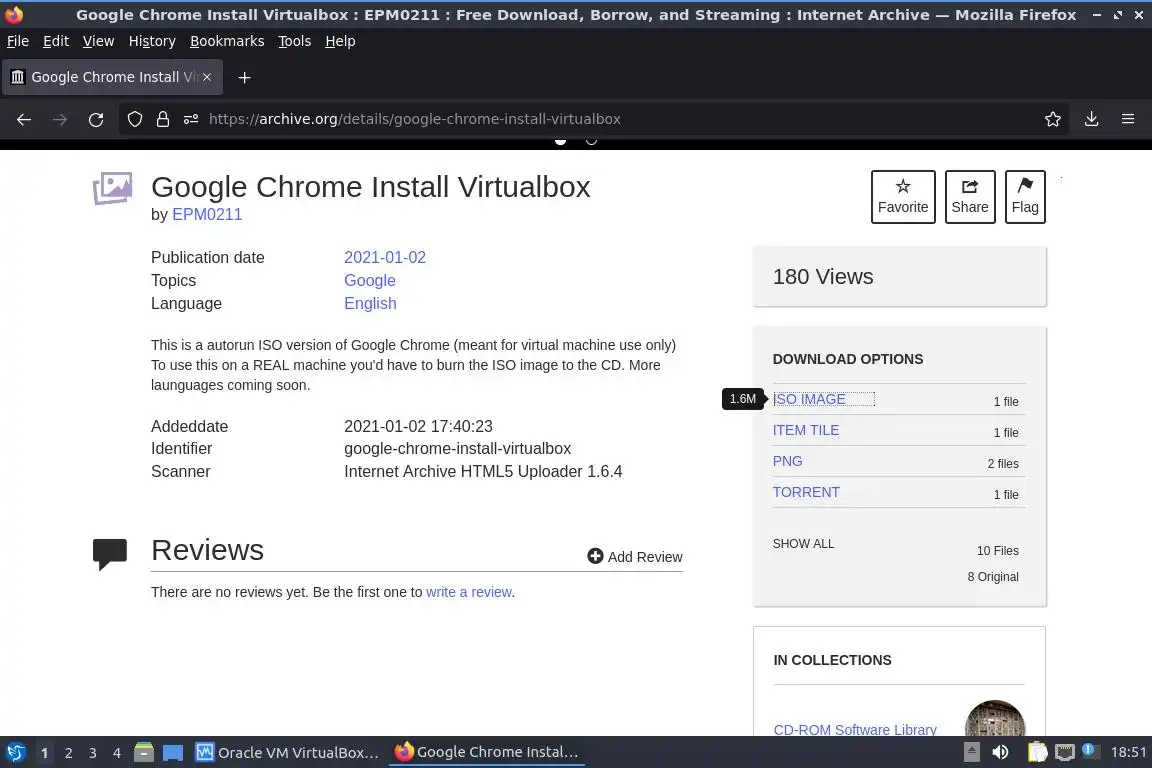
Task: Open the File menu
Action: pos(18,41)
